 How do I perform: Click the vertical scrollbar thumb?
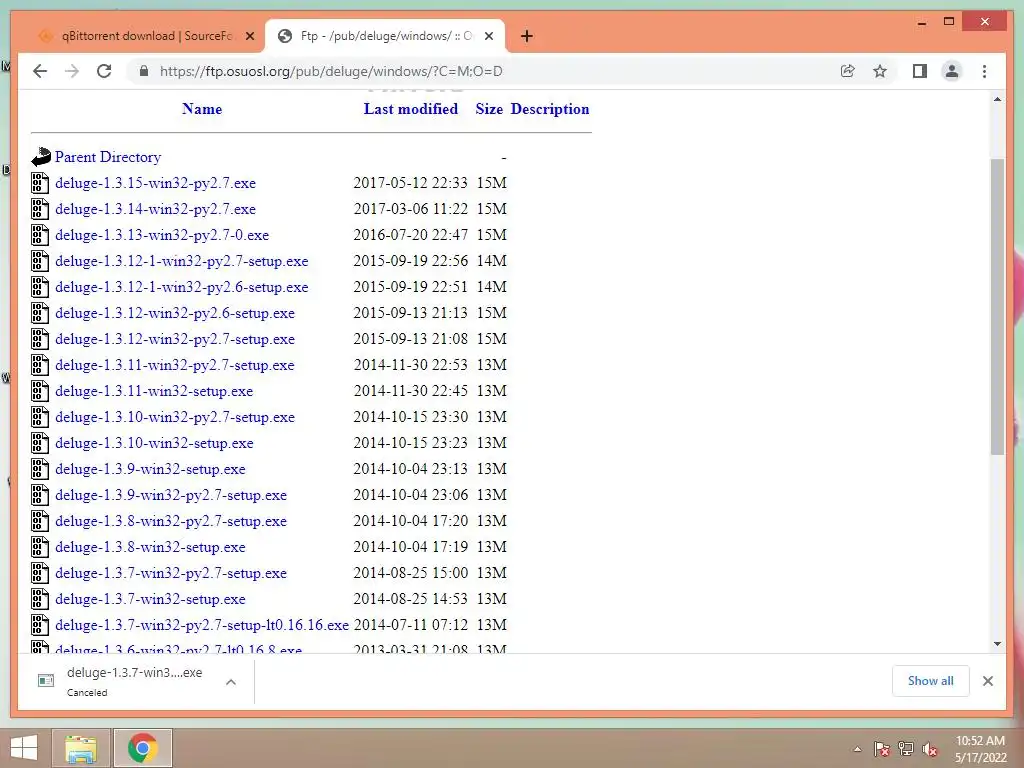click(997, 306)
